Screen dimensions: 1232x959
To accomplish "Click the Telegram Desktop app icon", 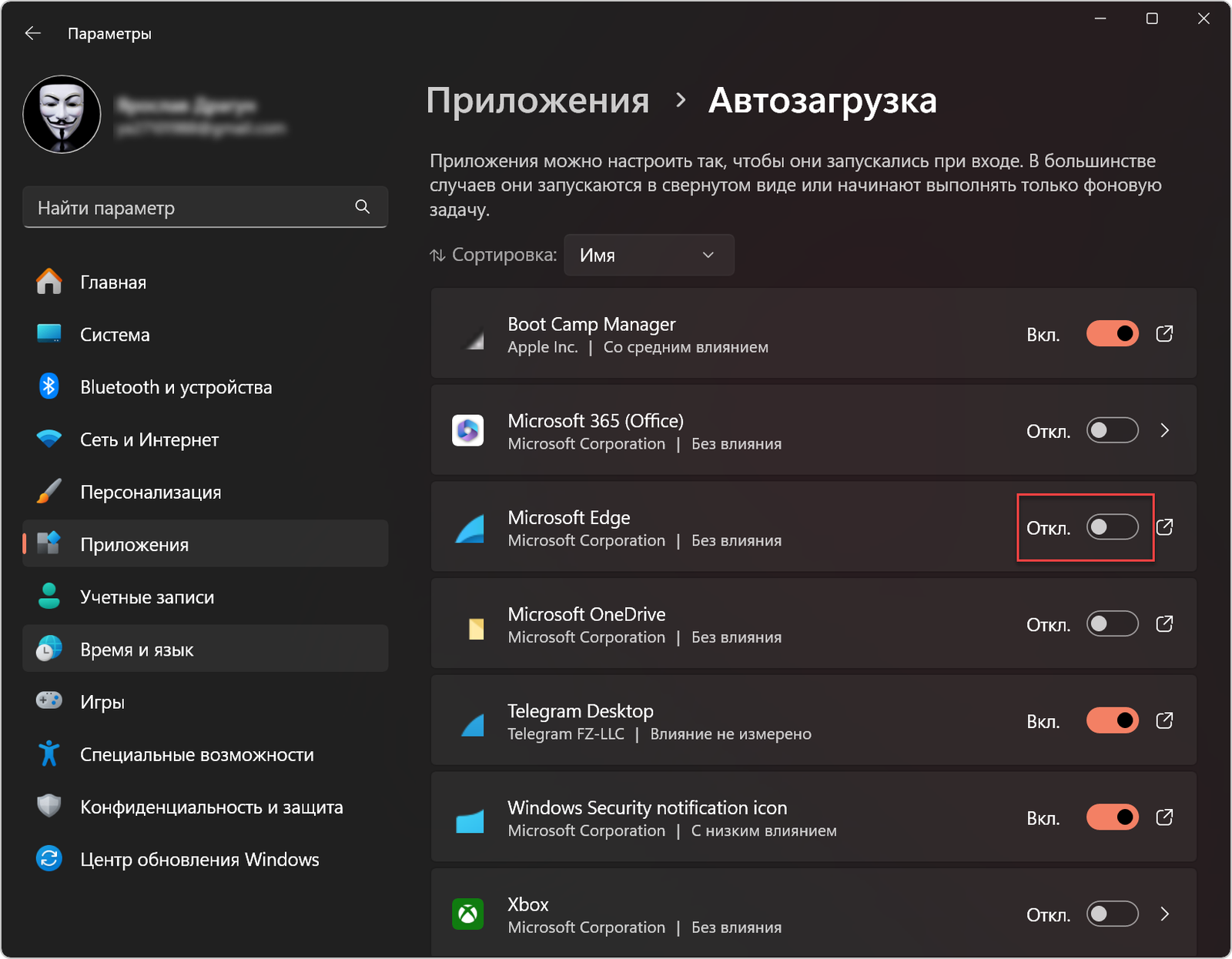I will coord(473,725).
